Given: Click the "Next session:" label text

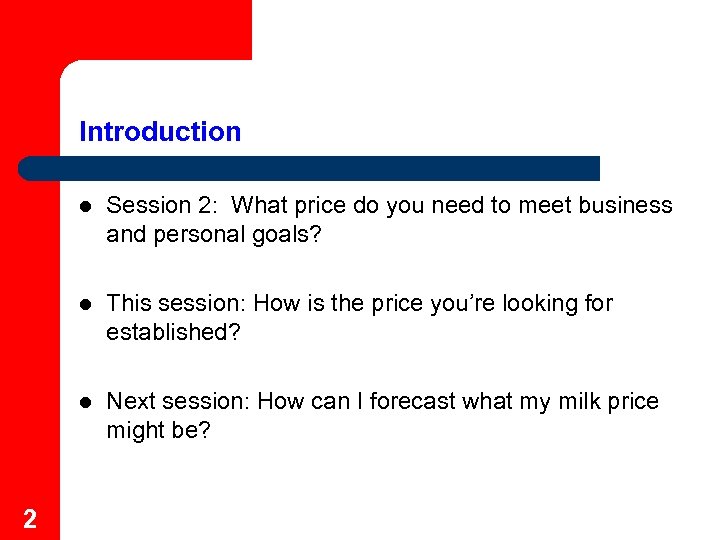Looking at the screenshot, I should [x=178, y=402].
